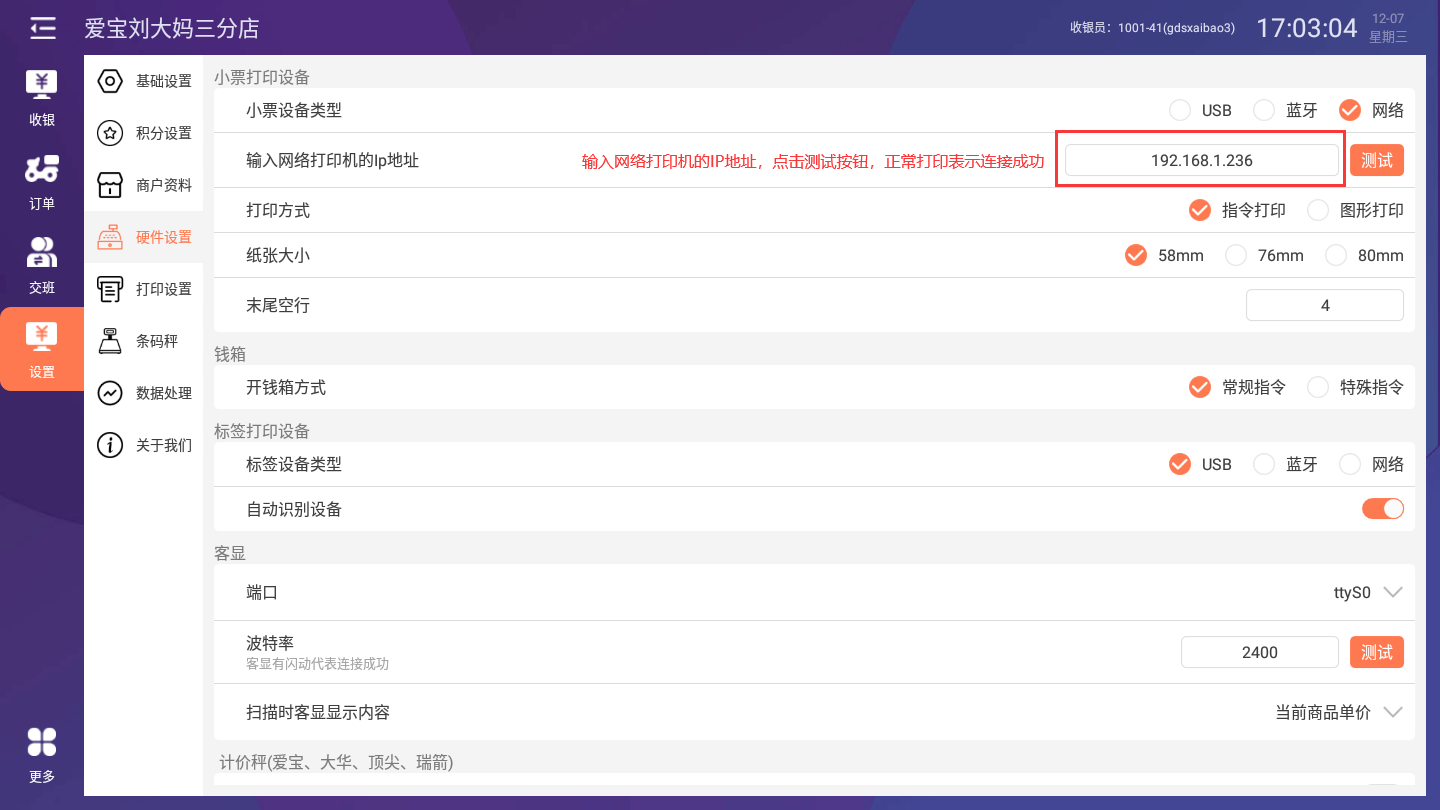Viewport: 1440px width, 810px height.
Task: Click the 标签打印设备 section header
Action: (262, 431)
